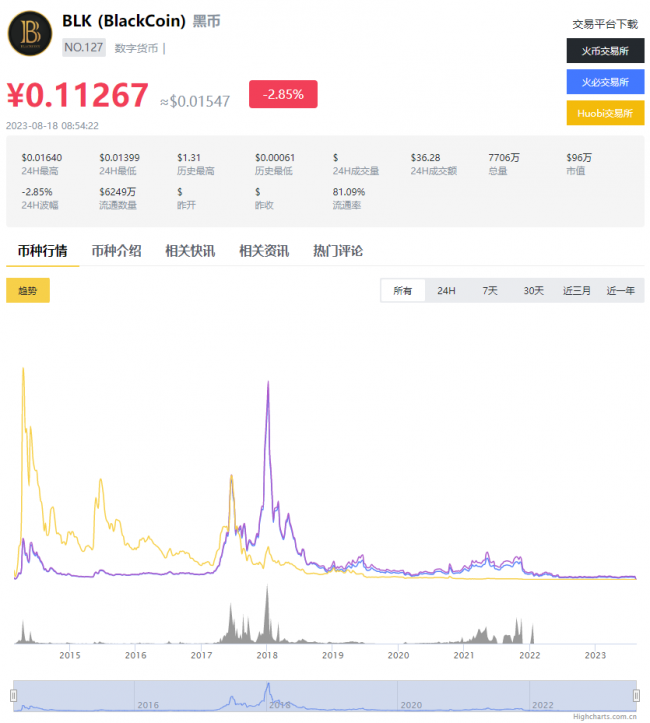Click the 81.09% 流通率 value
This screenshot has width=650, height=723.
[349, 192]
